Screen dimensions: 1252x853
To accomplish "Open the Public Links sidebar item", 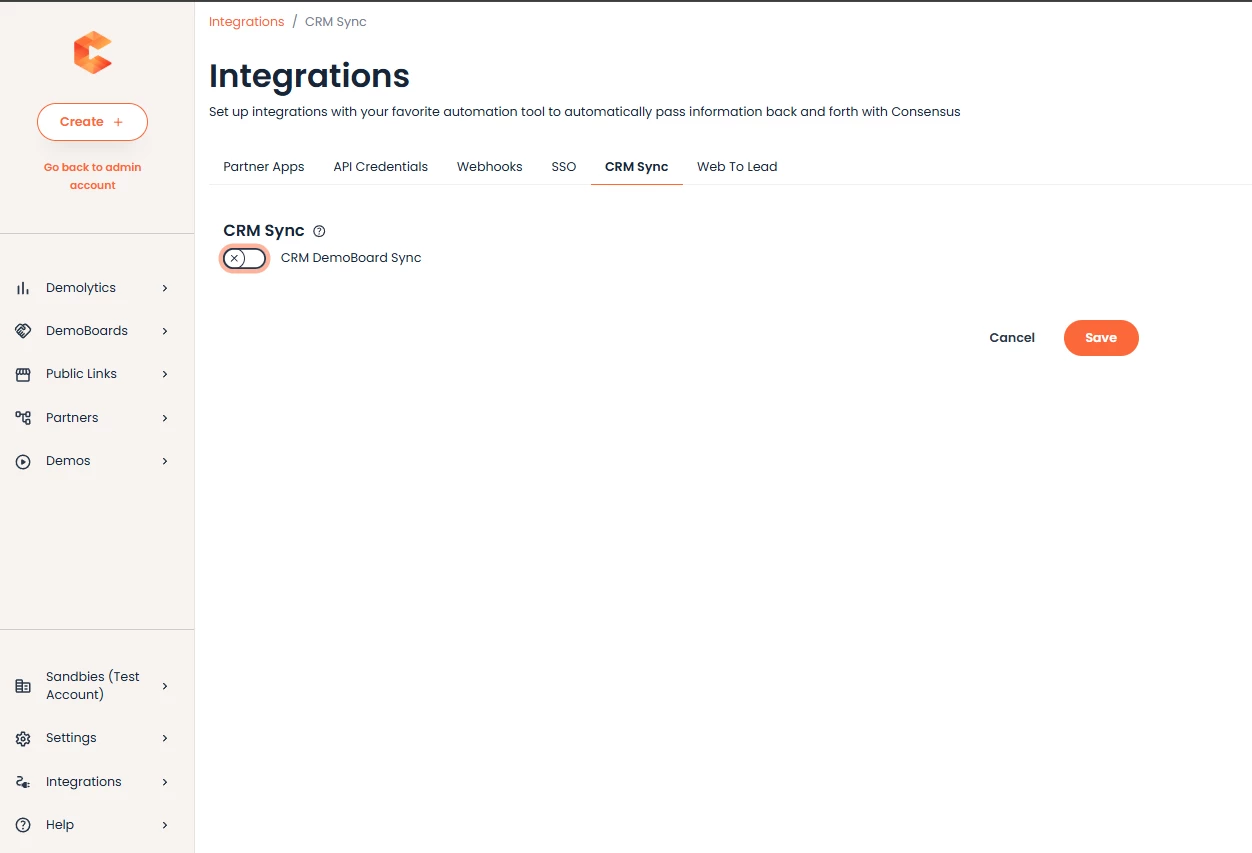I will 81,374.
